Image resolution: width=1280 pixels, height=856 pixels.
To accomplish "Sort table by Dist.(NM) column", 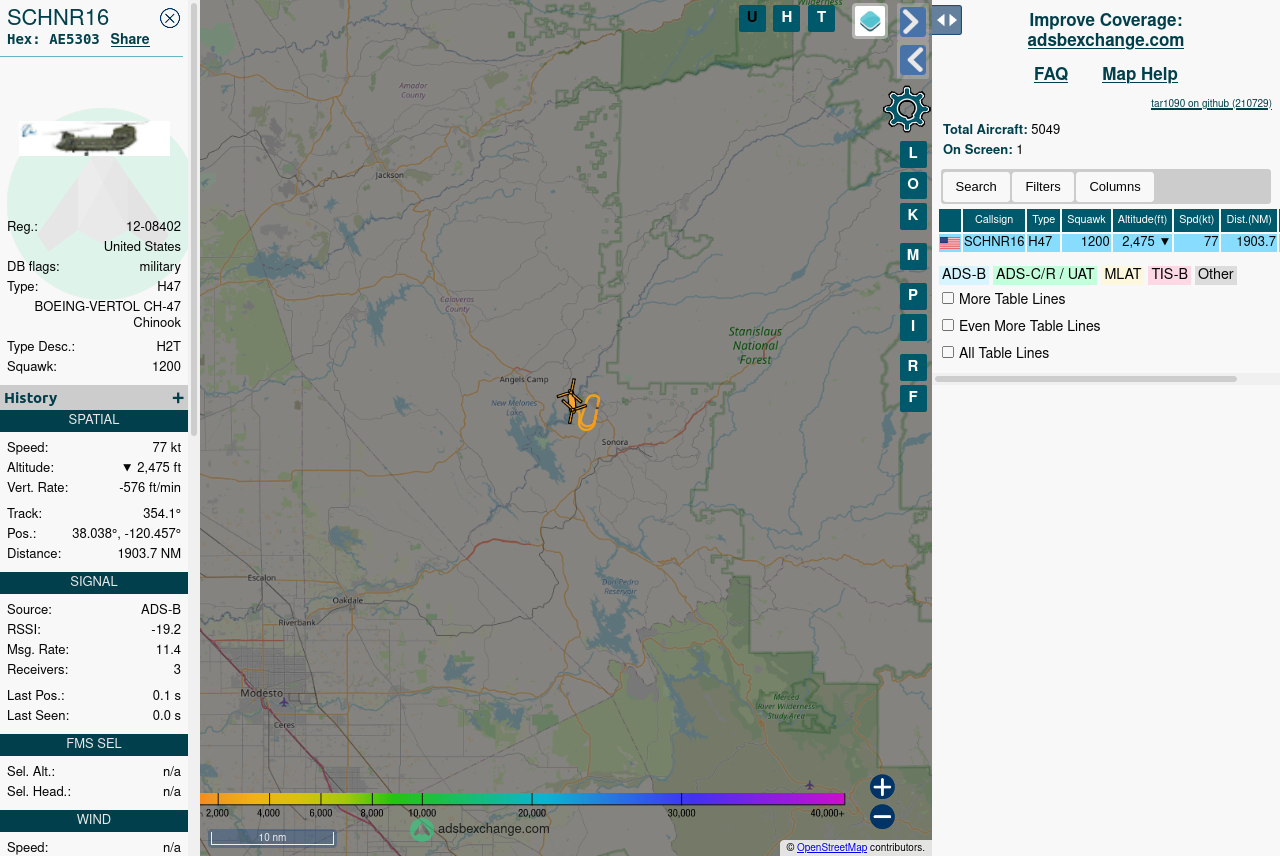I will (x=1250, y=220).
